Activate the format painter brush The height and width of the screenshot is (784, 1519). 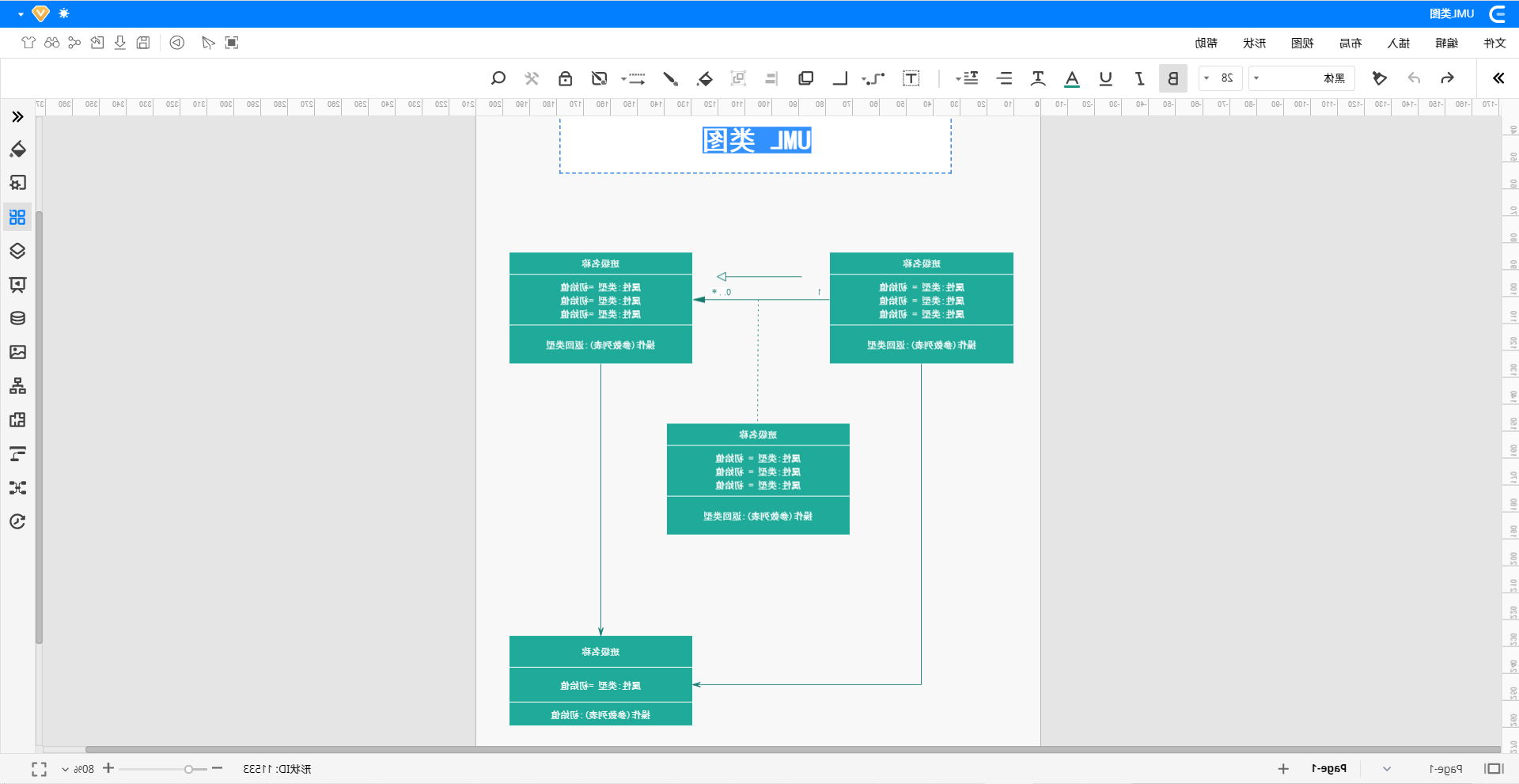1380,78
